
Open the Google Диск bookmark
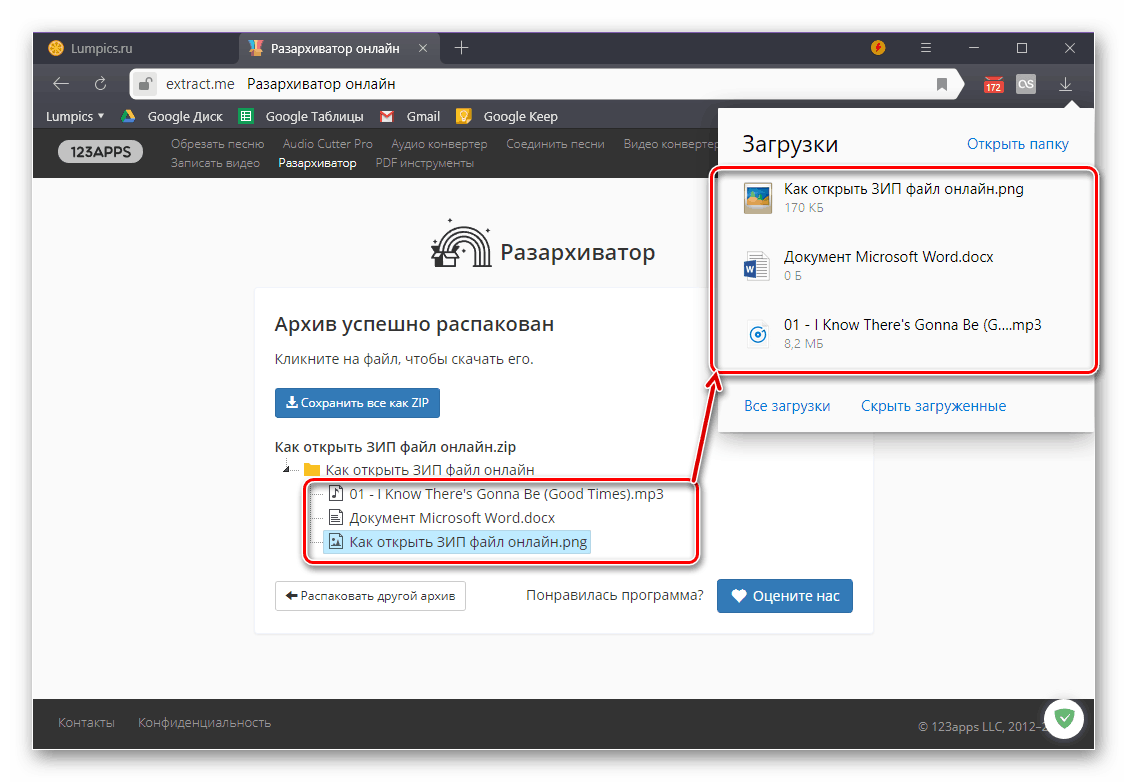185,116
